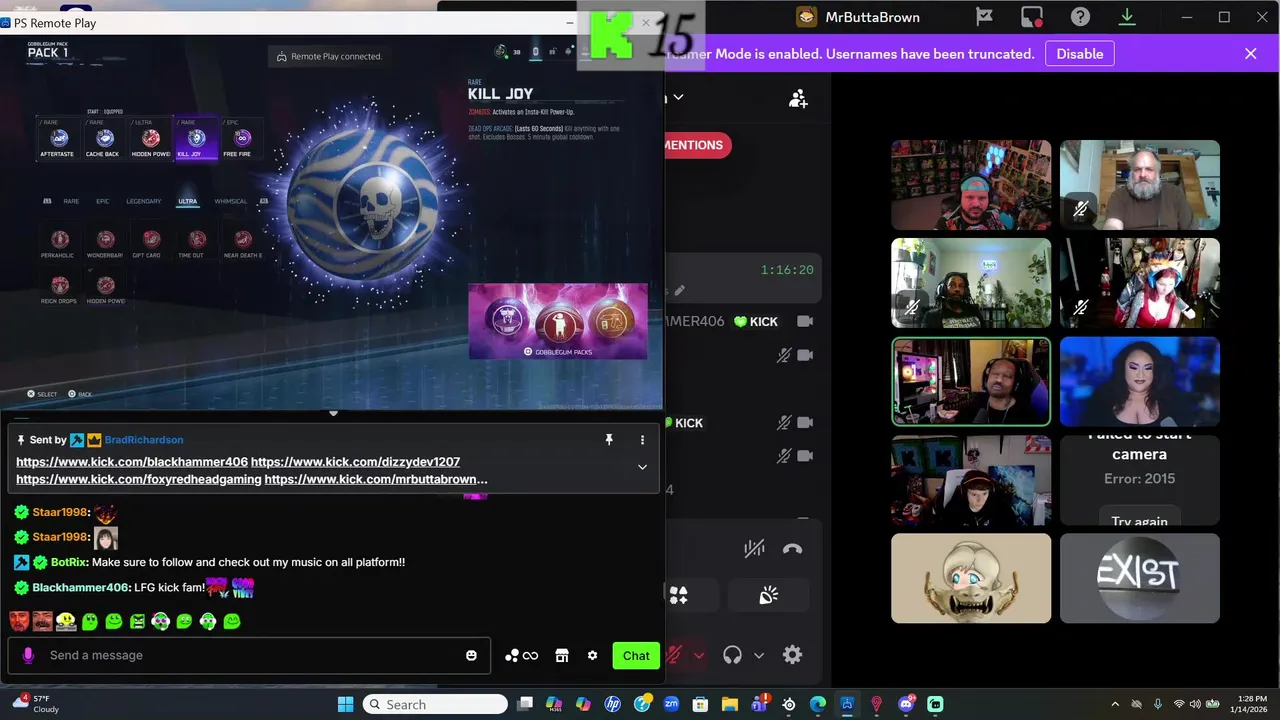This screenshot has width=1280, height=720.
Task: Select the green-highlighted speaker video tile
Action: (x=971, y=381)
